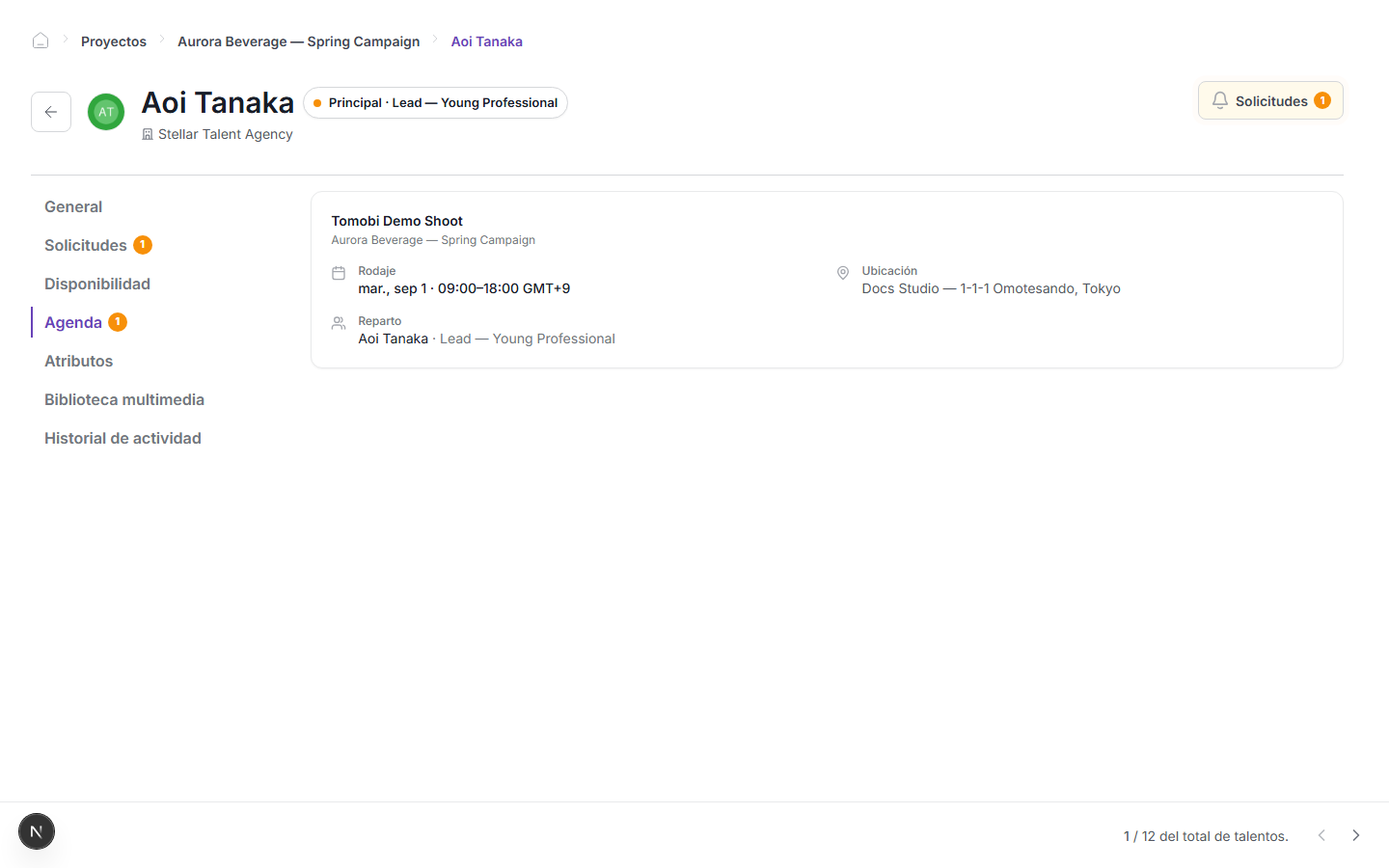The width and height of the screenshot is (1389, 868).
Task: Open the Atributos tab
Action: (78, 361)
